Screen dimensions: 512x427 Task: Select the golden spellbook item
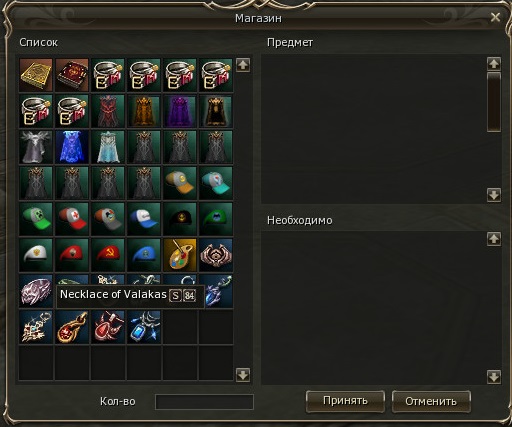pyautogui.click(x=36, y=75)
